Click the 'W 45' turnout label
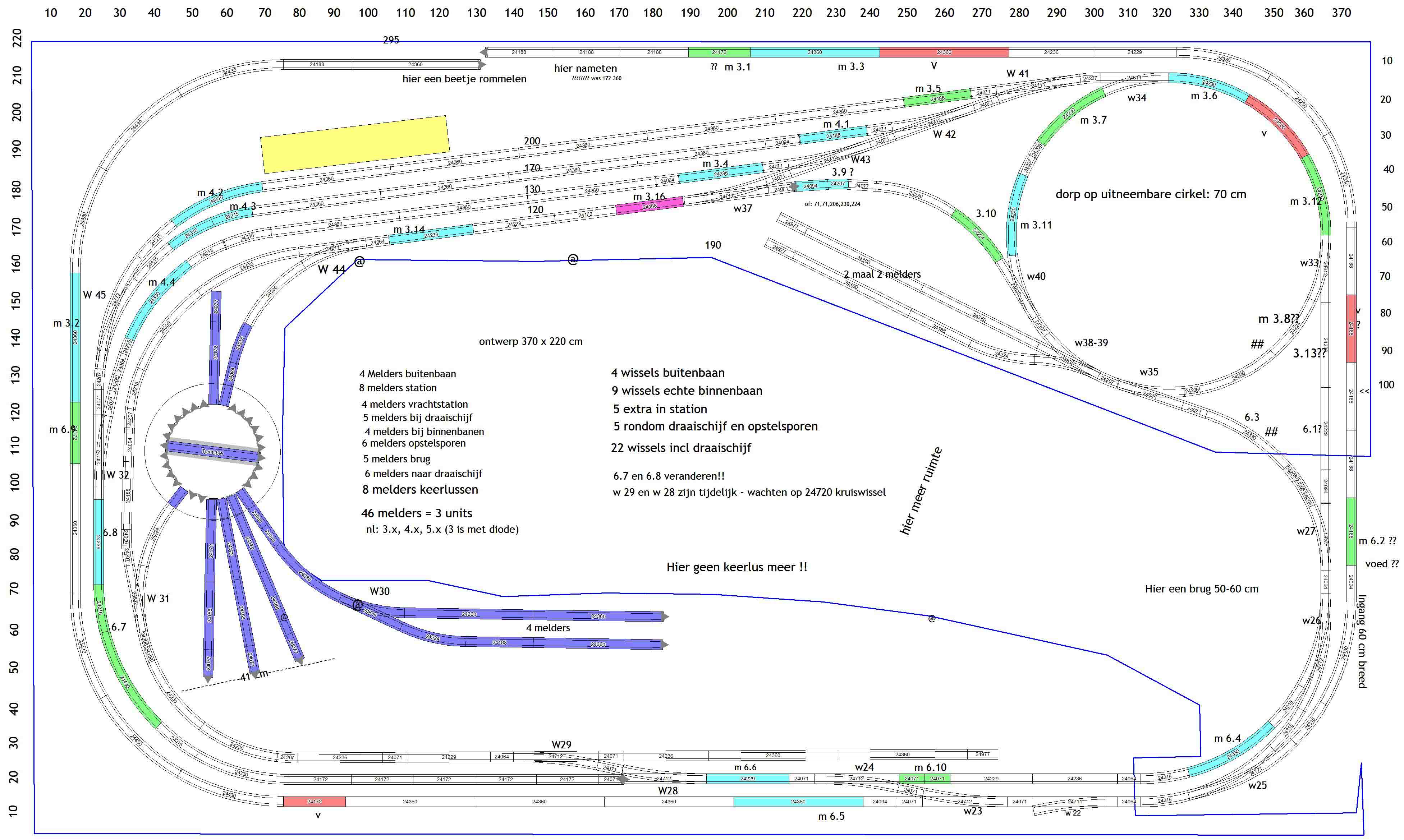The height and width of the screenshot is (840, 1404). [x=94, y=295]
